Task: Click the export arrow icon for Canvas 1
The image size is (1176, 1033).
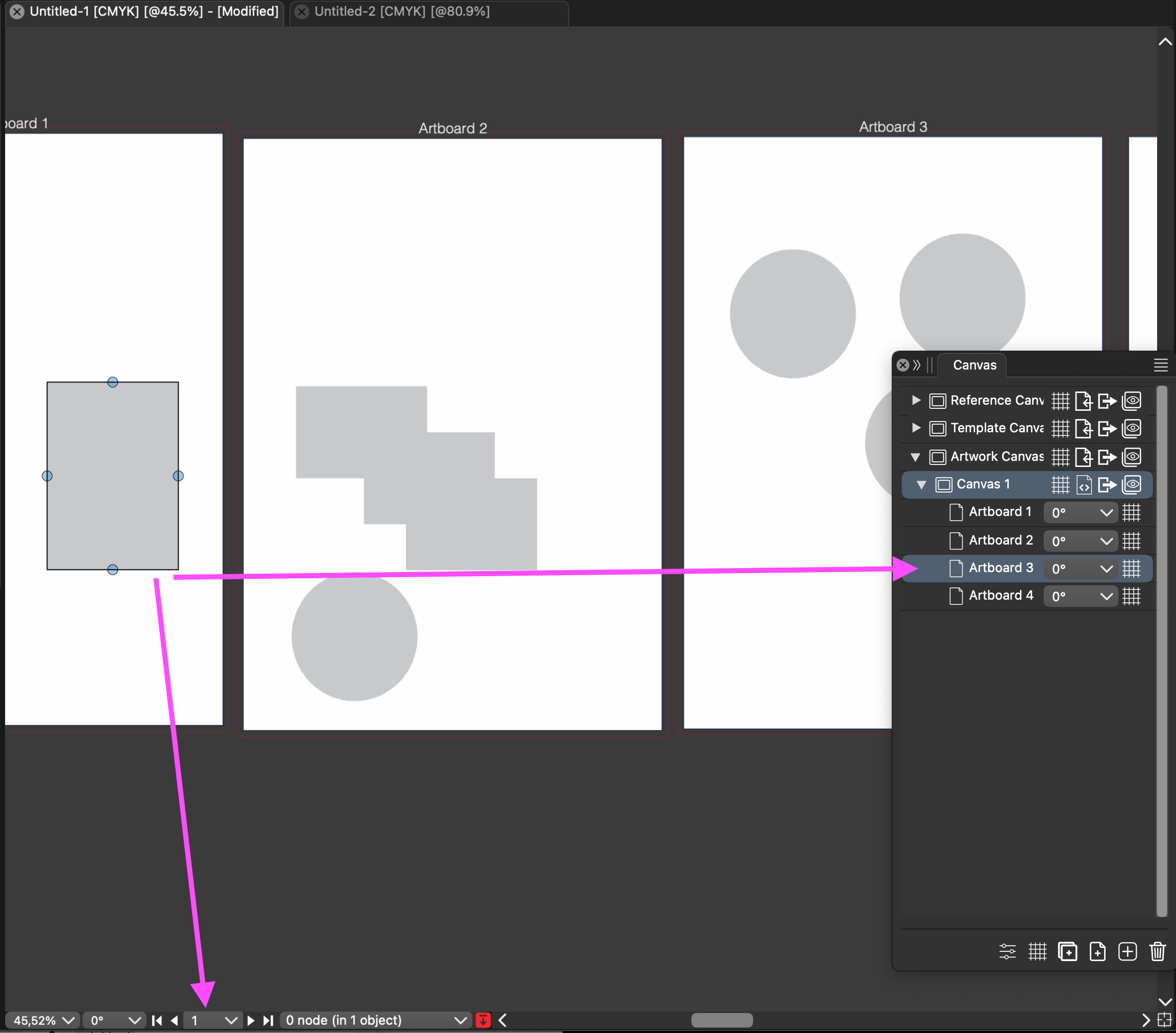Action: (1107, 484)
